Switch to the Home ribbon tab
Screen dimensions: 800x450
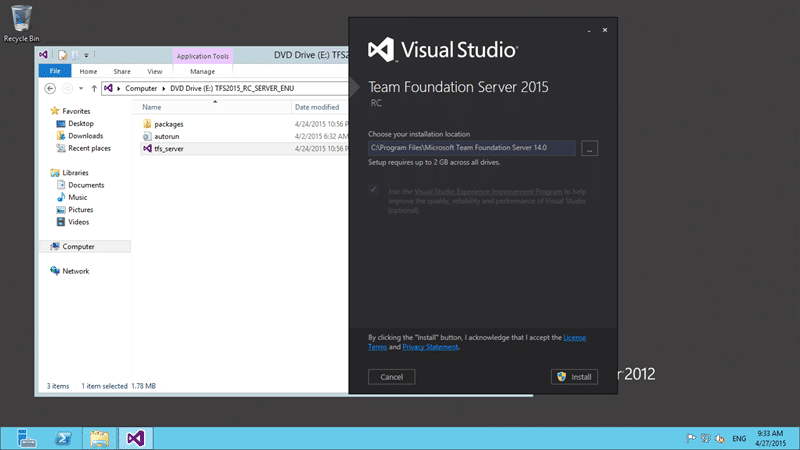pyautogui.click(x=88, y=71)
